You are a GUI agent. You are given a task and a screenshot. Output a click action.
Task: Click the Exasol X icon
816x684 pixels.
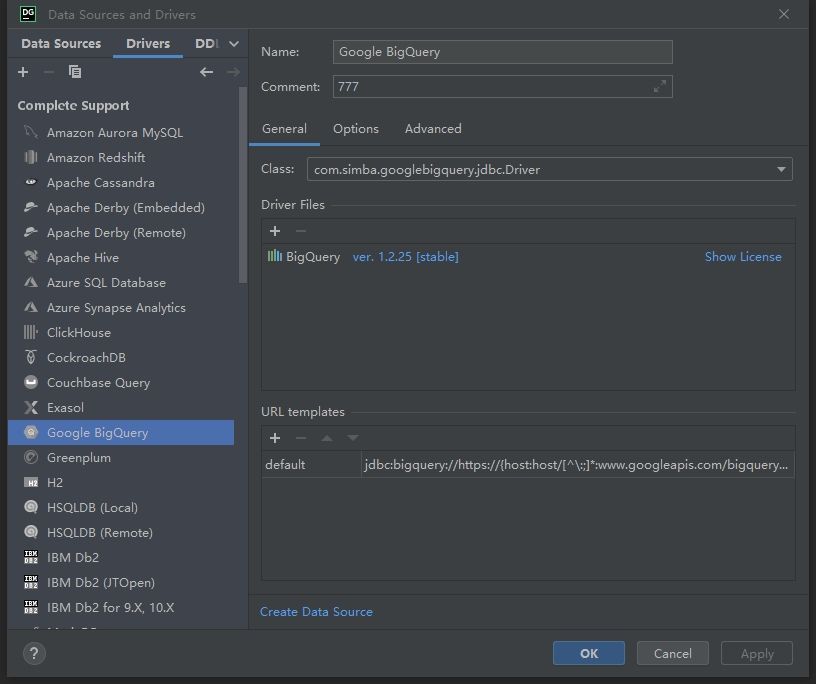click(x=31, y=407)
